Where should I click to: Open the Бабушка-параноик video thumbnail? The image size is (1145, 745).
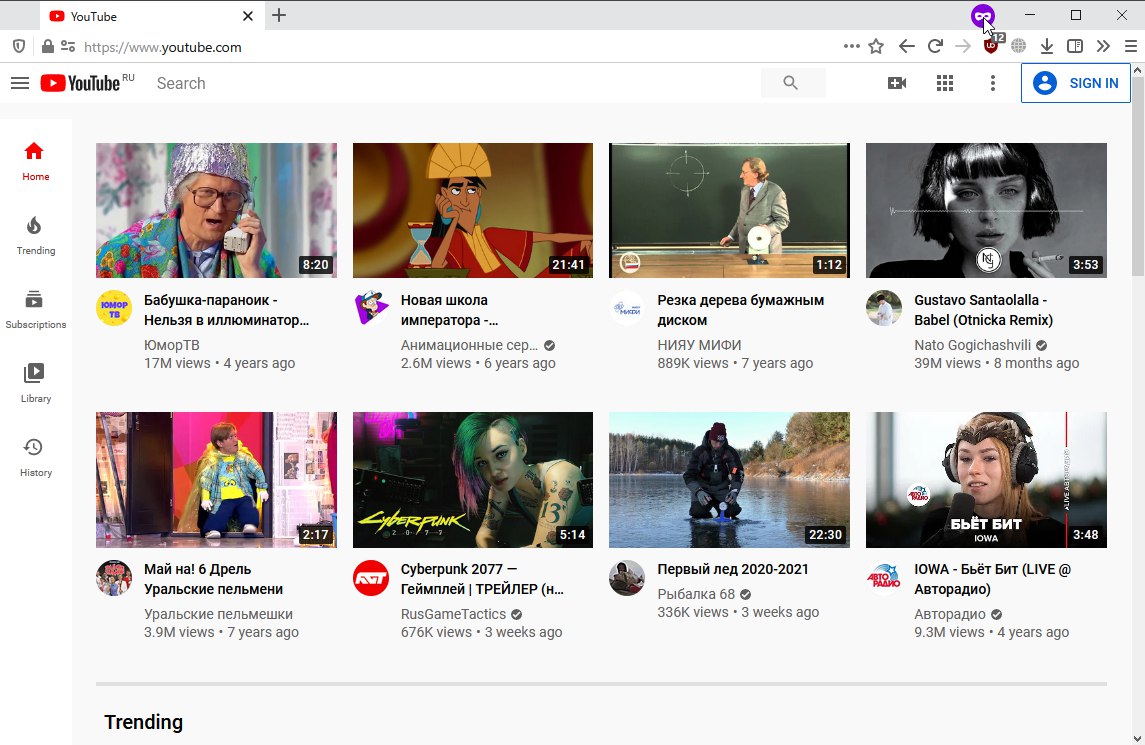click(x=216, y=210)
